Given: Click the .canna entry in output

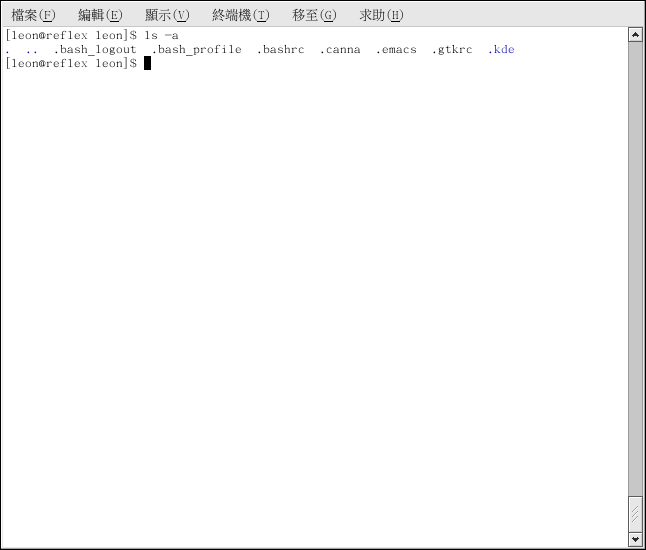Looking at the screenshot, I should click(340, 50).
